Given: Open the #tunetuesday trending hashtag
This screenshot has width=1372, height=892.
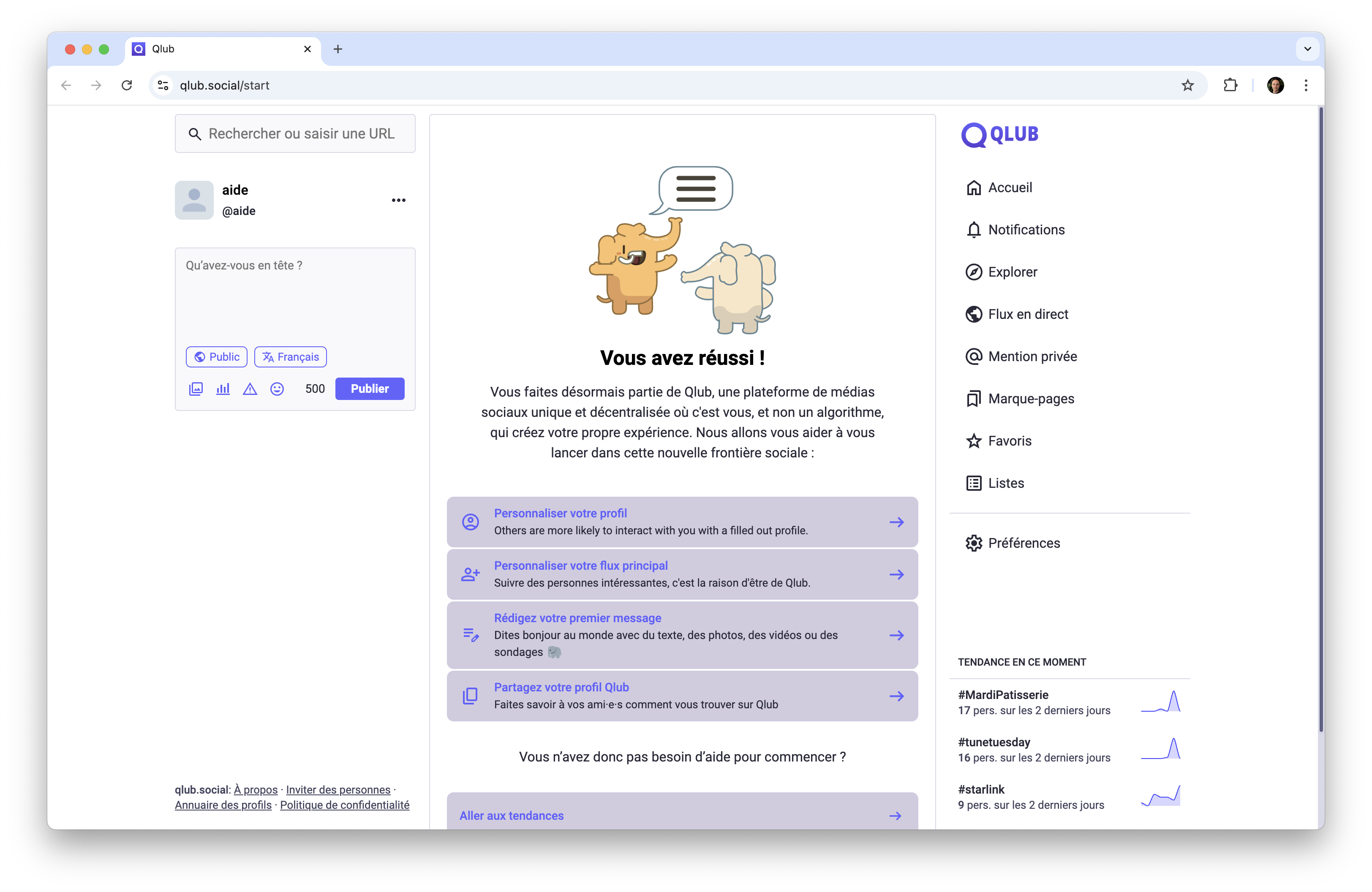Looking at the screenshot, I should [994, 743].
